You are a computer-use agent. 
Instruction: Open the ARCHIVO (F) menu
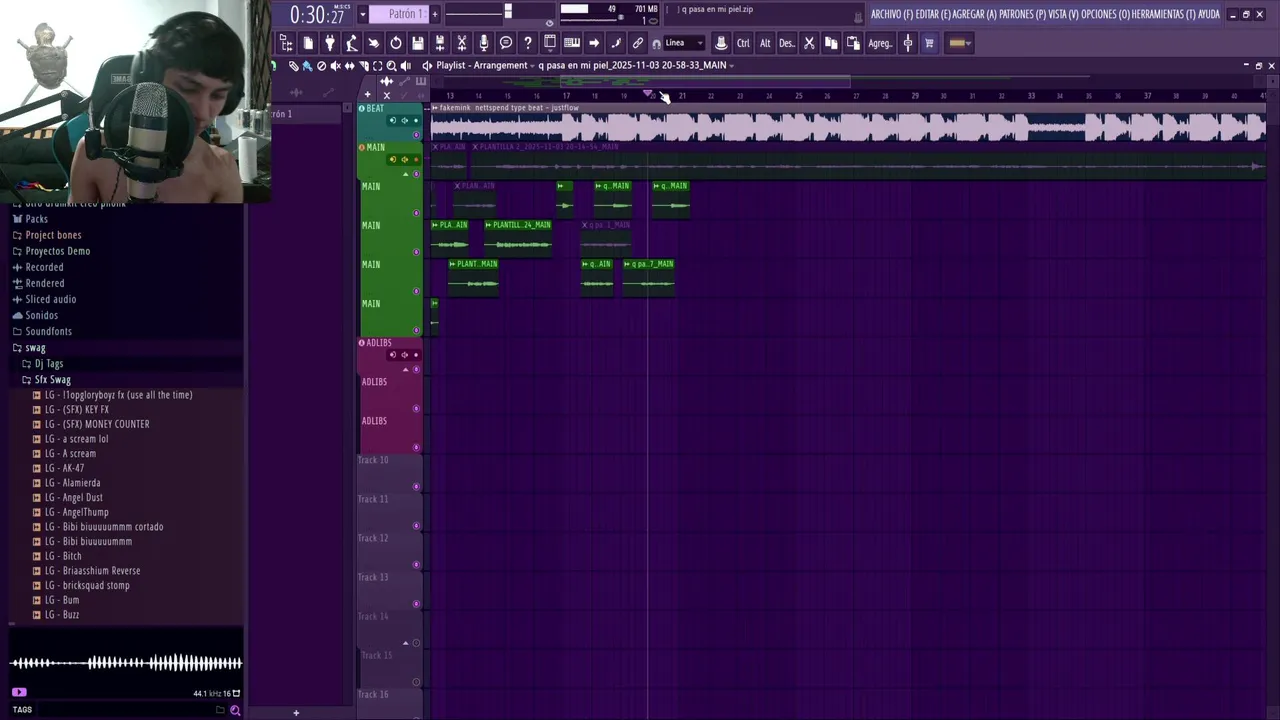coord(892,14)
